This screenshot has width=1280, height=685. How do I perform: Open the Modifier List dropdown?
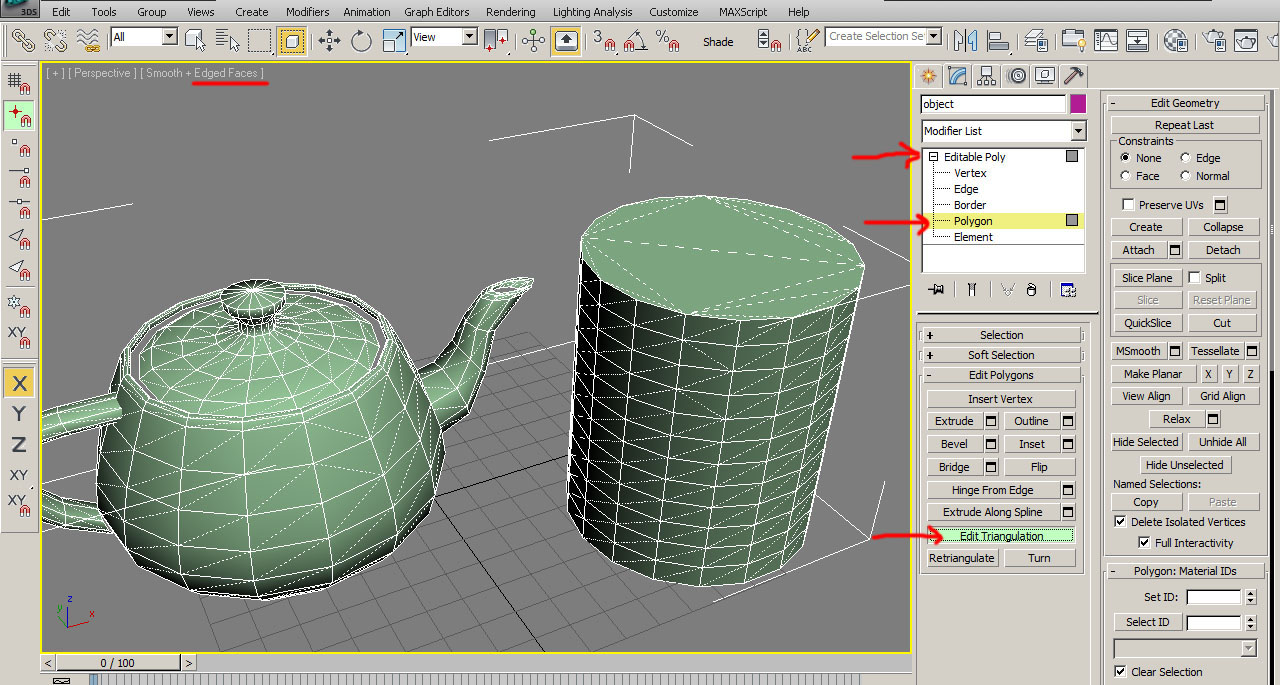coord(1077,131)
